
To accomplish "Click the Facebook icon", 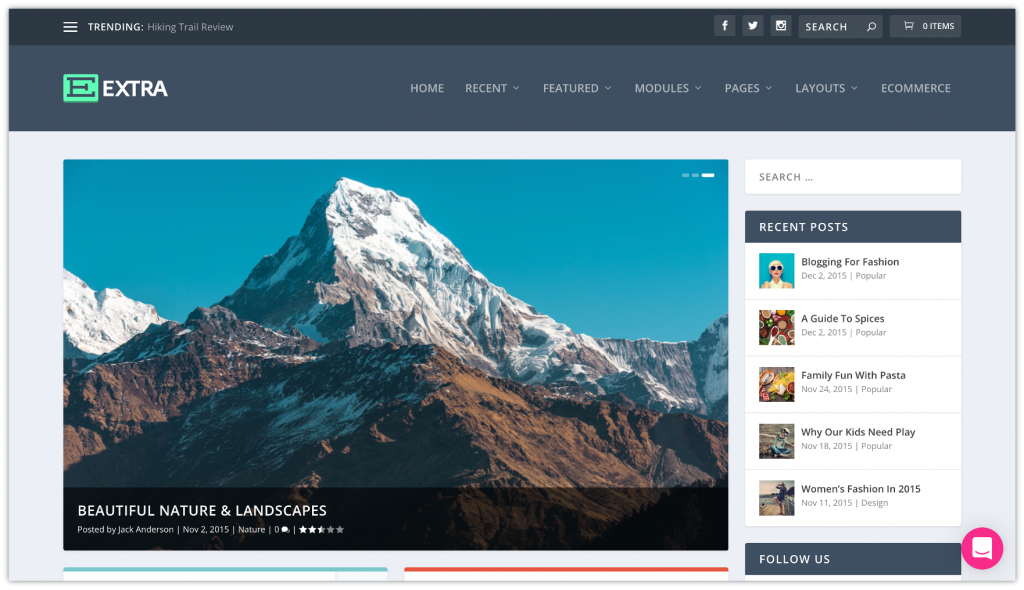I will click(724, 25).
